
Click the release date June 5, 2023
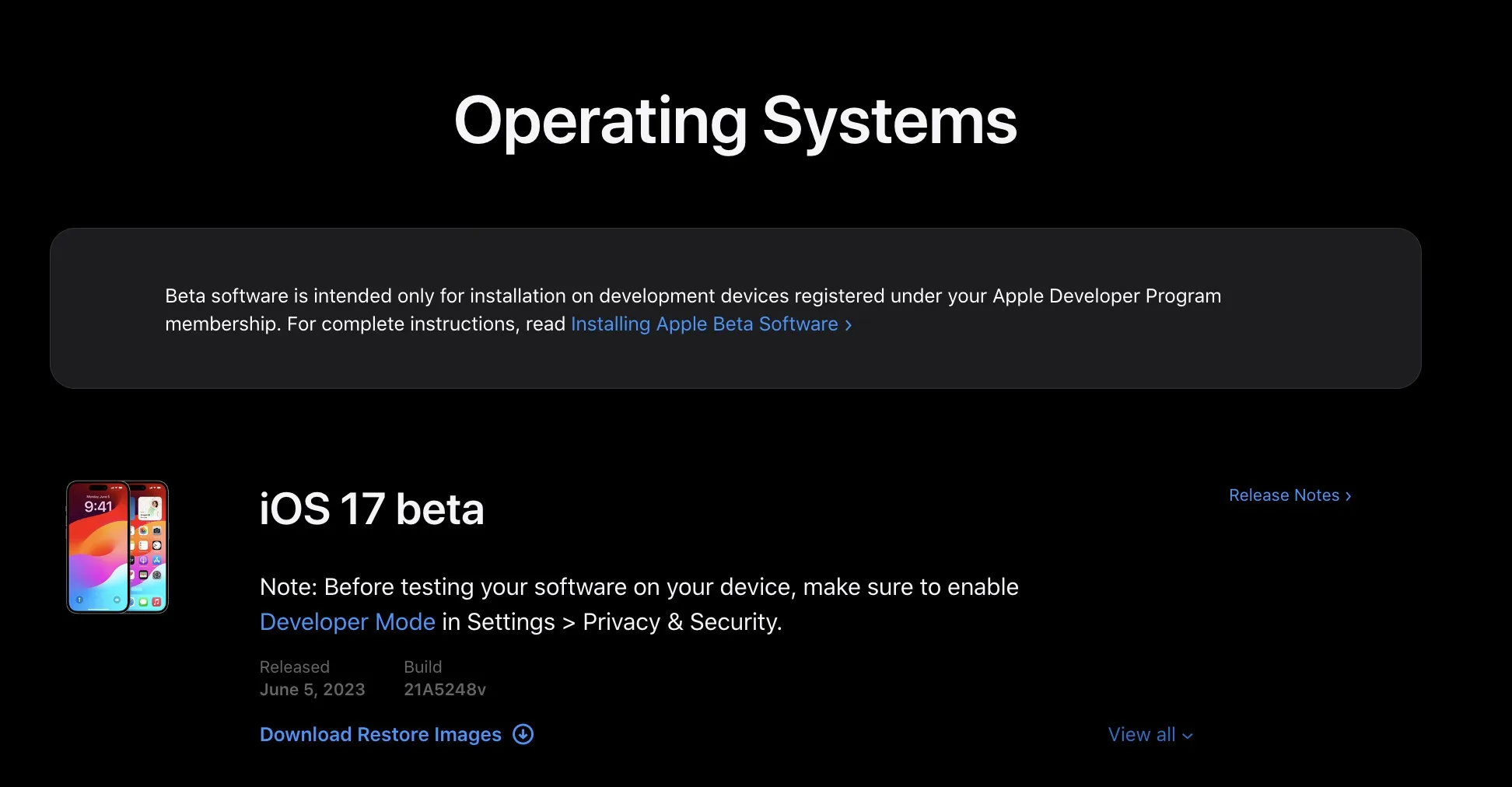pos(312,690)
